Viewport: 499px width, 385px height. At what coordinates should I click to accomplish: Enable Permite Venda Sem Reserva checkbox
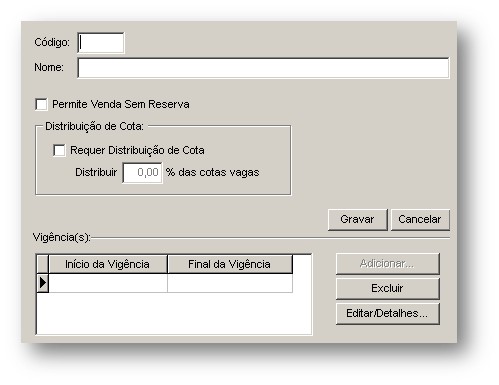[x=41, y=104]
